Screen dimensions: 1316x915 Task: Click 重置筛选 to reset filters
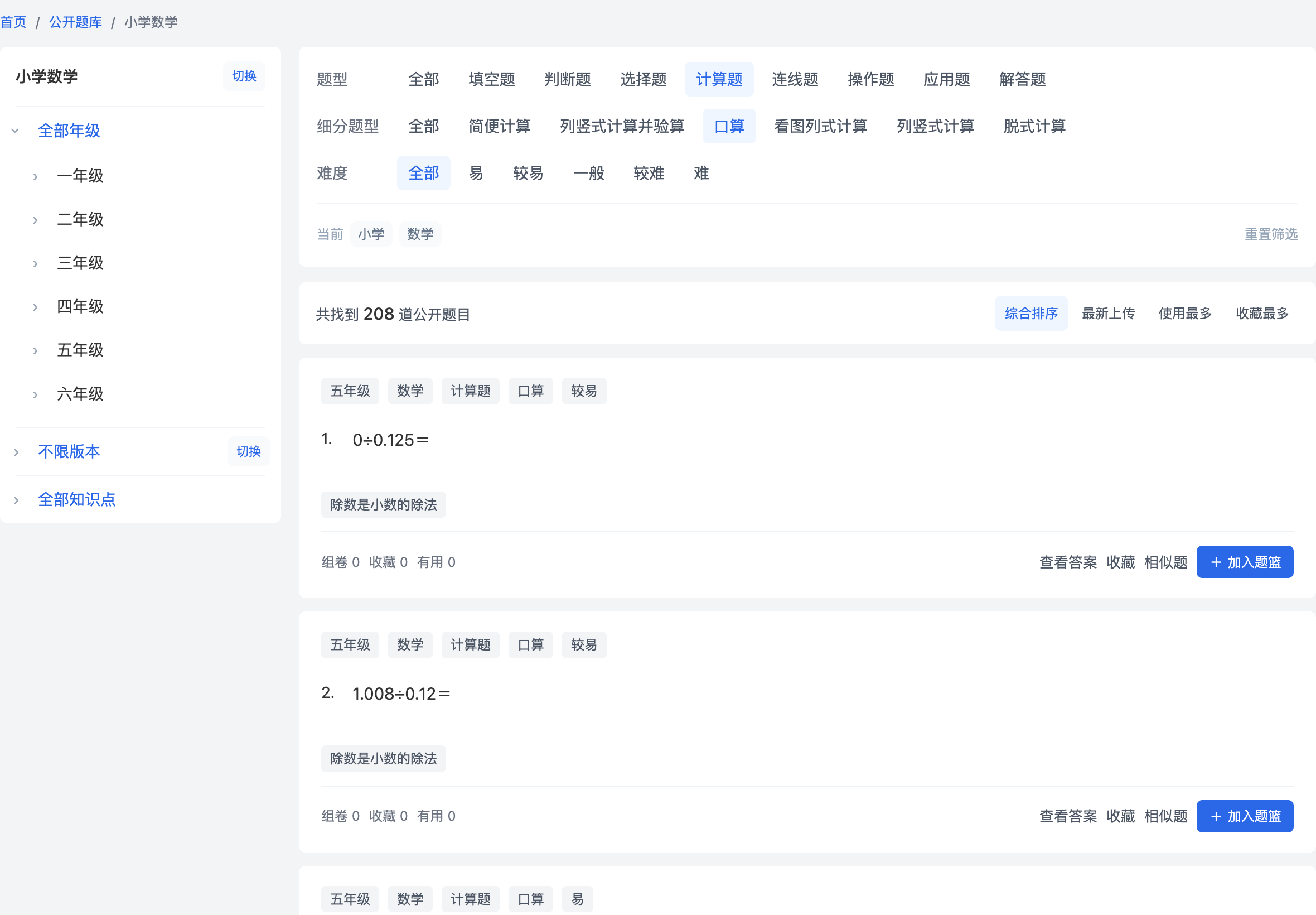point(1271,234)
